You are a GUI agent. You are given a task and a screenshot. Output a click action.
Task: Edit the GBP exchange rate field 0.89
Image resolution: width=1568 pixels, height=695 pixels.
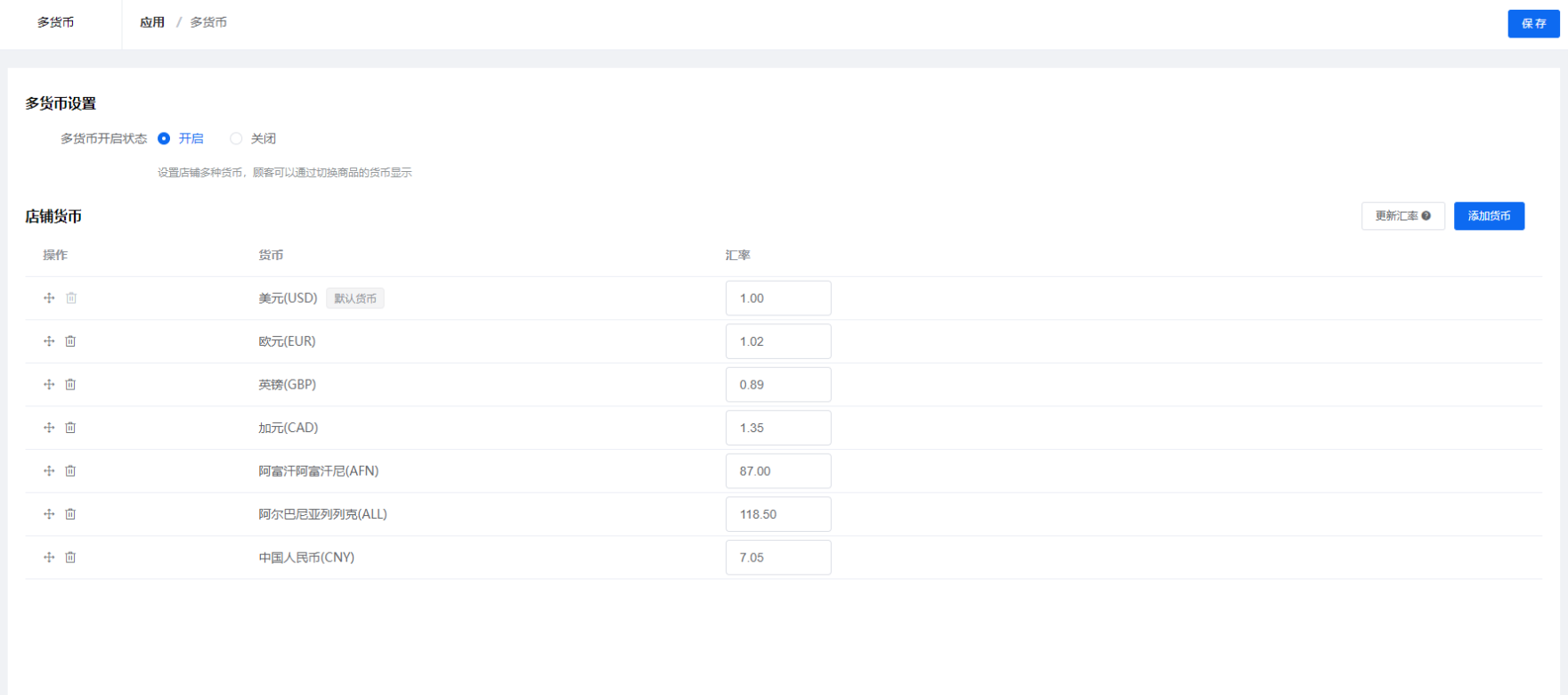[778, 385]
